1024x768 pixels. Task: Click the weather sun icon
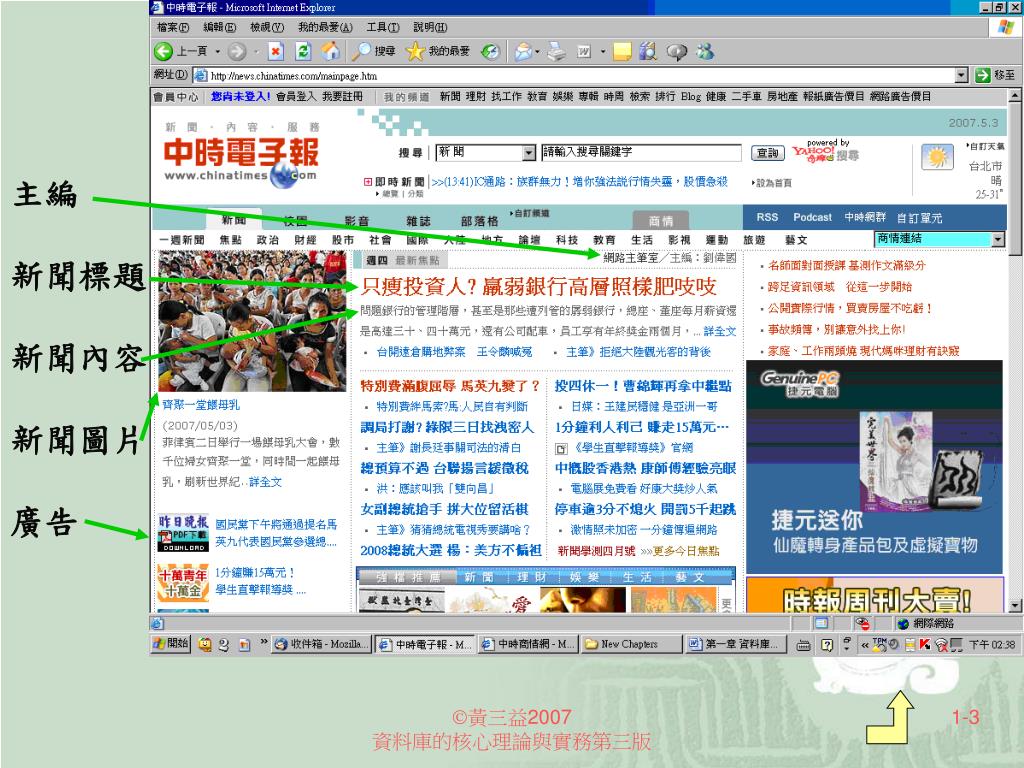coord(937,157)
